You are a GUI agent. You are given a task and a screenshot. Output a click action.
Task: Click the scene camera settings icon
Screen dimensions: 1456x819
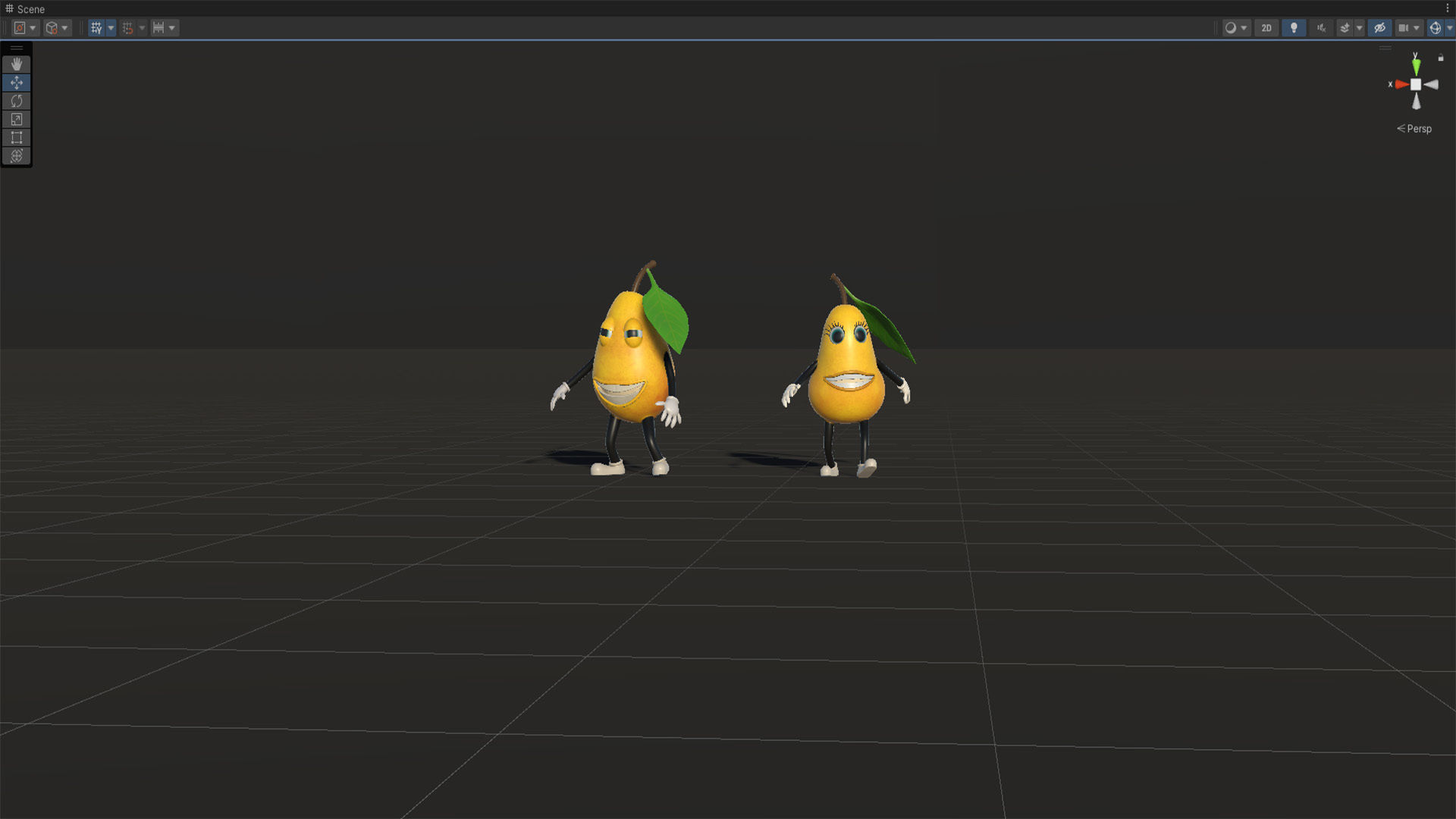[x=1403, y=28]
